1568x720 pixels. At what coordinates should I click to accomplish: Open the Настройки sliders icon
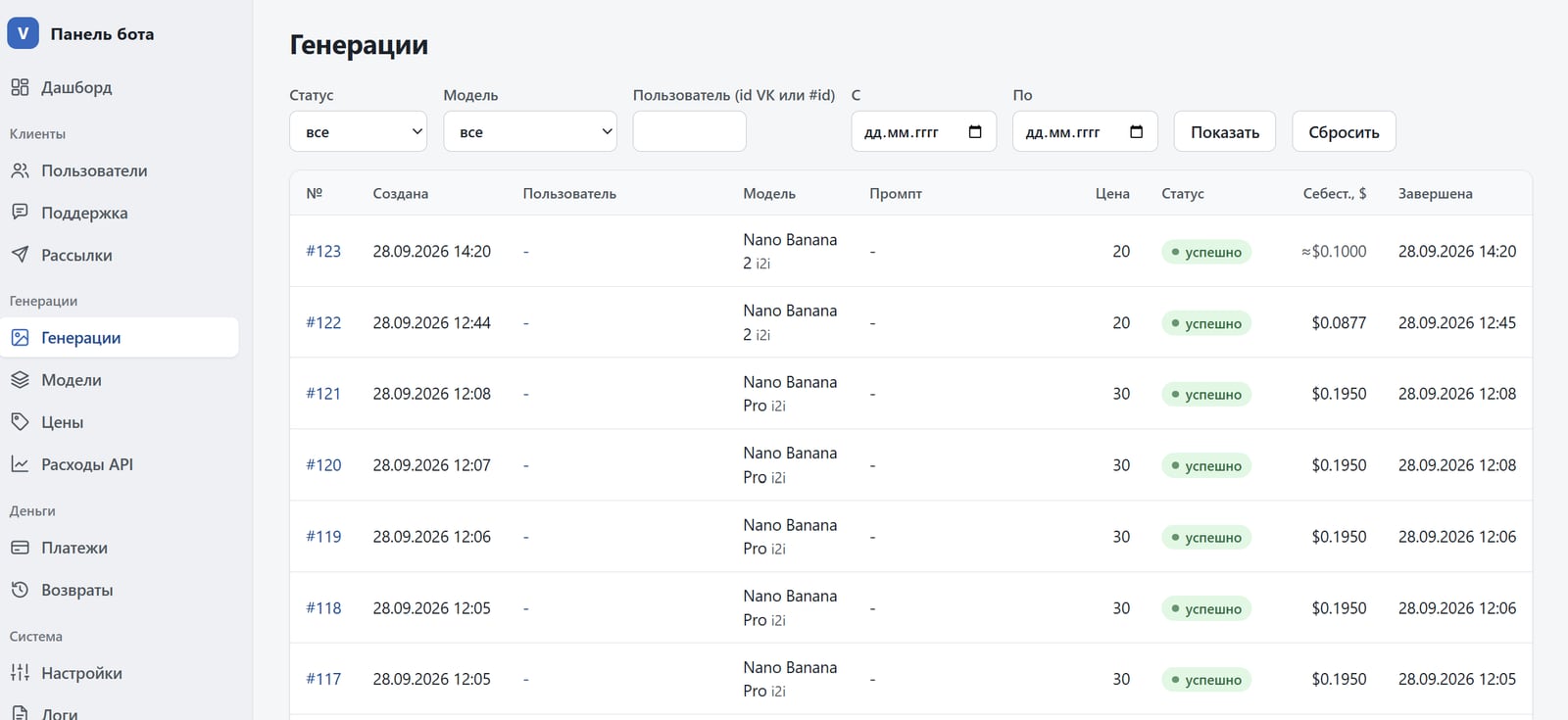(x=20, y=673)
